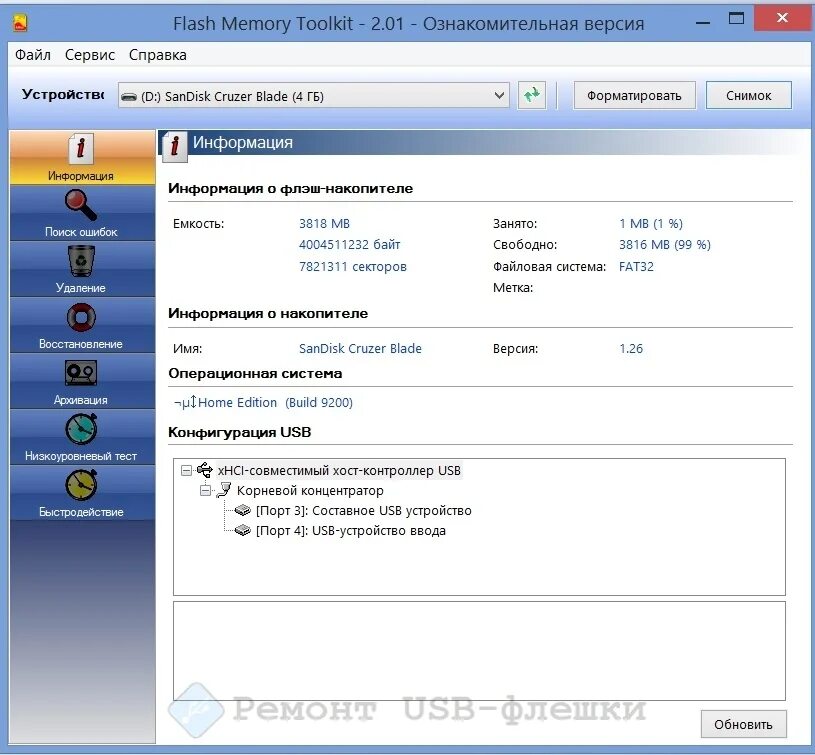Select xHCI-совместимый хост-контроллер USB row
The height and width of the screenshot is (755, 815).
[339, 471]
